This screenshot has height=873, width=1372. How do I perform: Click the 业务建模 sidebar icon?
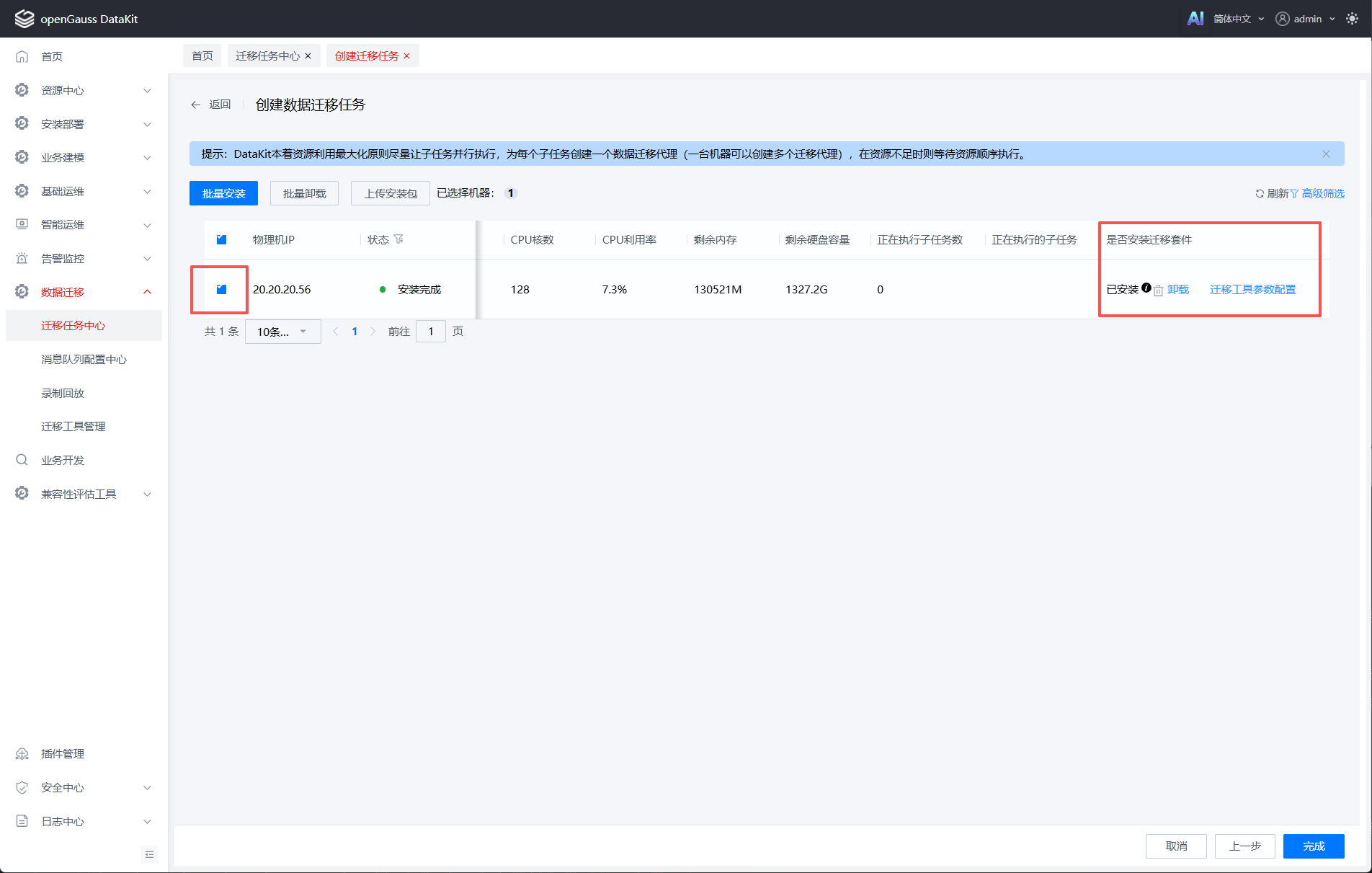point(22,157)
